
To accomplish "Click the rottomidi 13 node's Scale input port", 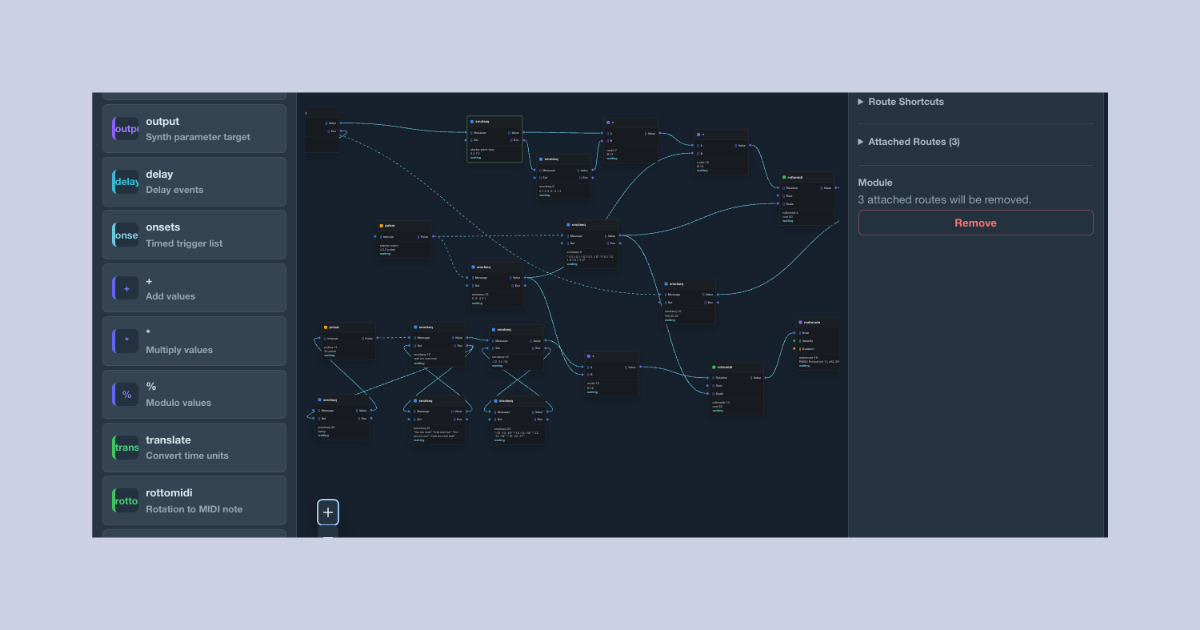I will point(707,394).
